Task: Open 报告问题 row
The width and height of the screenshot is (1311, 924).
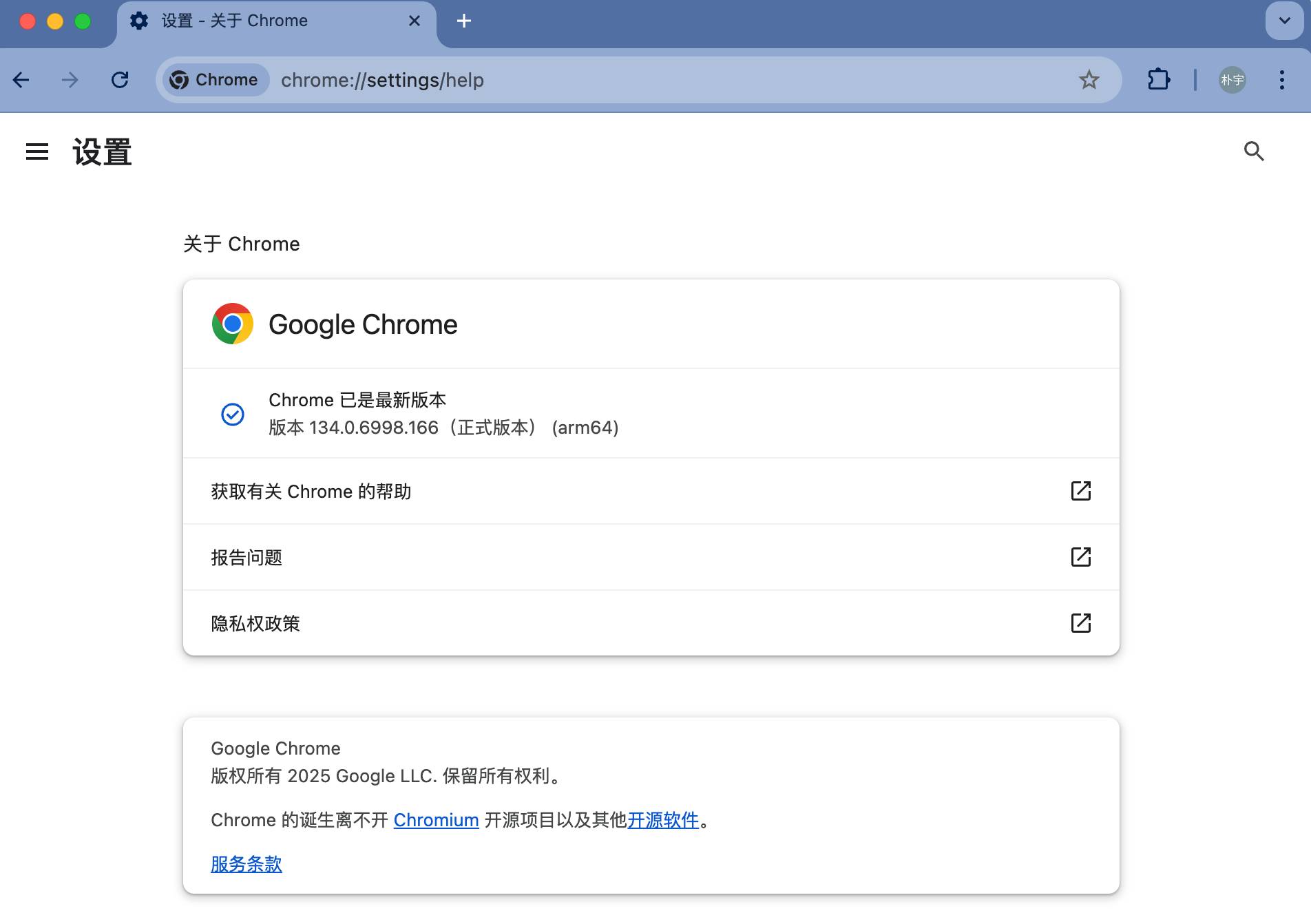Action: pyautogui.click(x=651, y=557)
